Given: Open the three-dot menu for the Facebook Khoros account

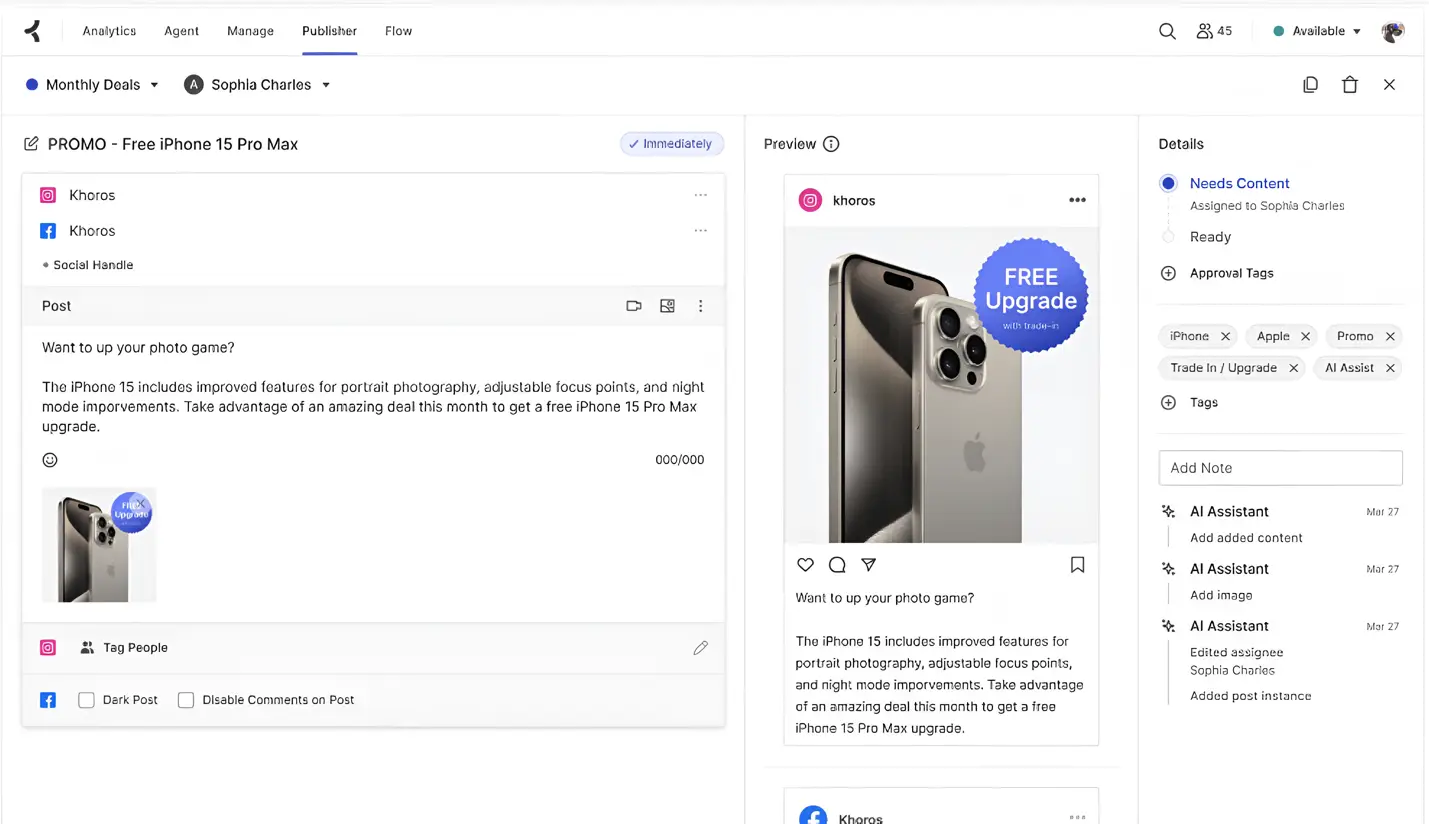Looking at the screenshot, I should click(x=701, y=230).
